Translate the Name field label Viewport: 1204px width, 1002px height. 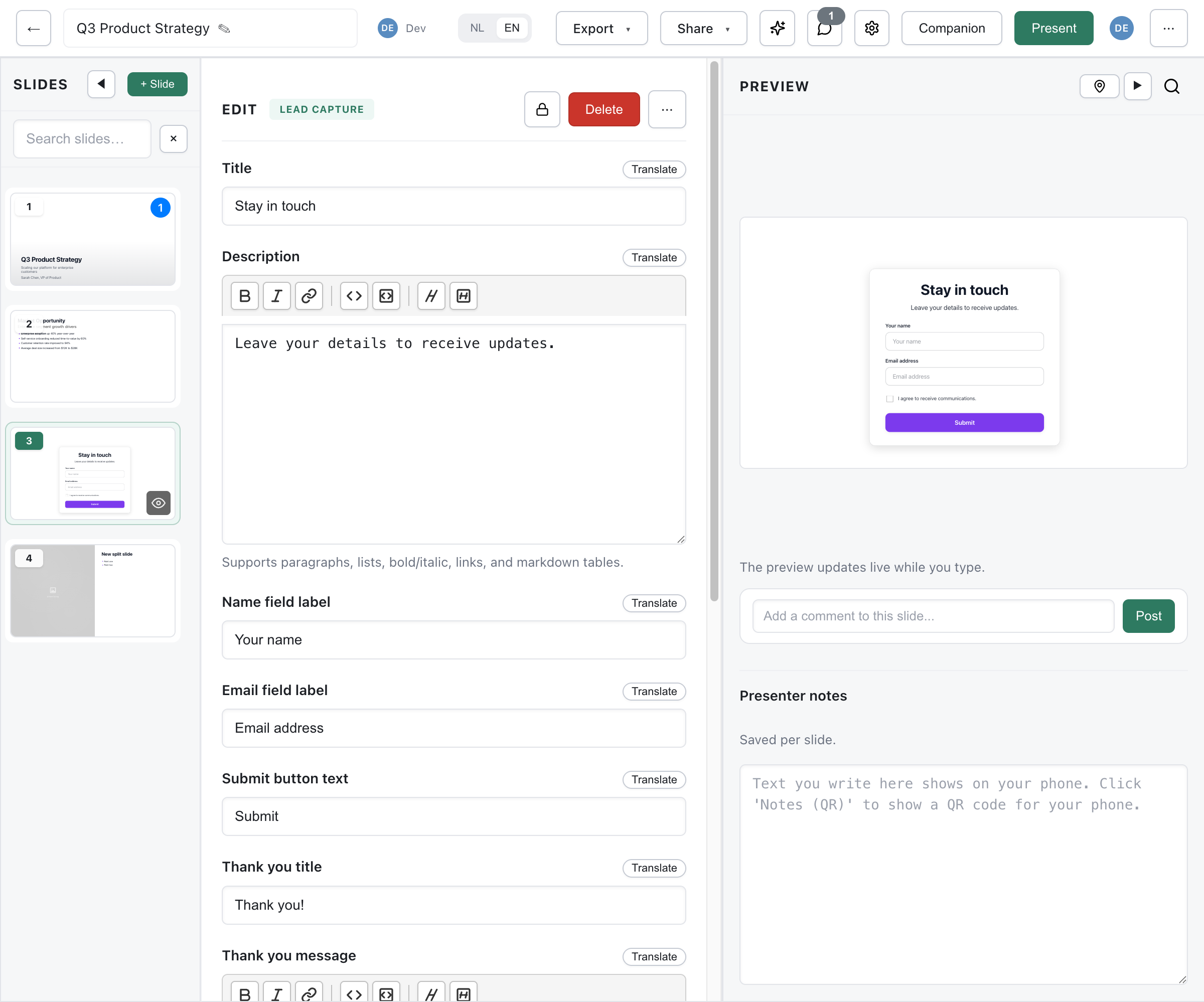pyautogui.click(x=654, y=603)
